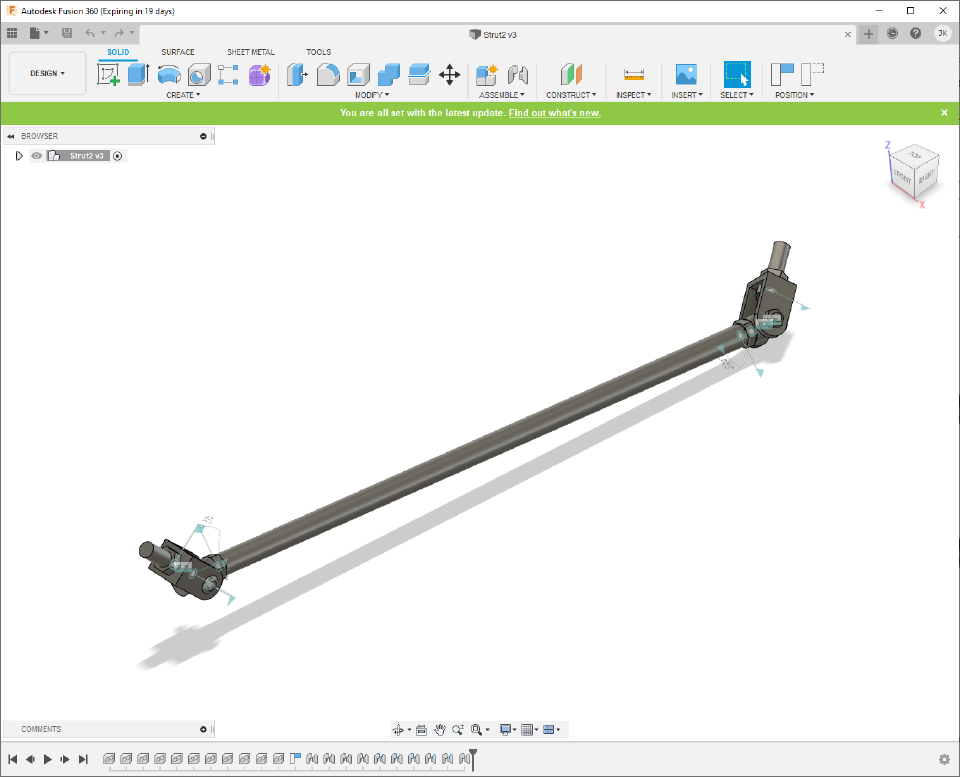Collapse the Browser panel with the minus button
960x777 pixels.
click(203, 136)
